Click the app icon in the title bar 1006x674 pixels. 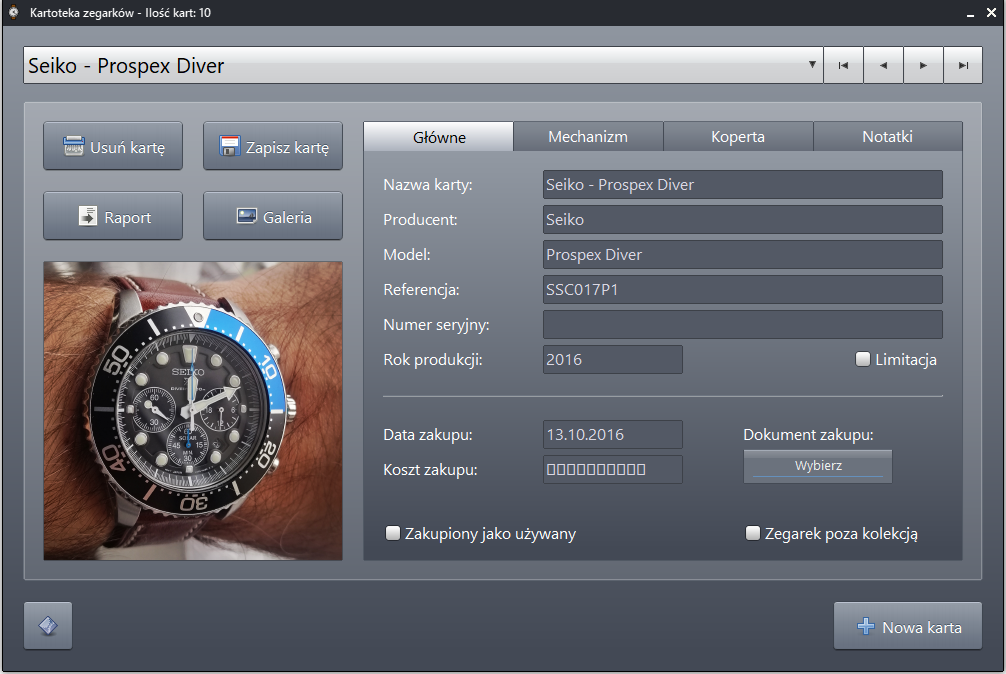13,12
